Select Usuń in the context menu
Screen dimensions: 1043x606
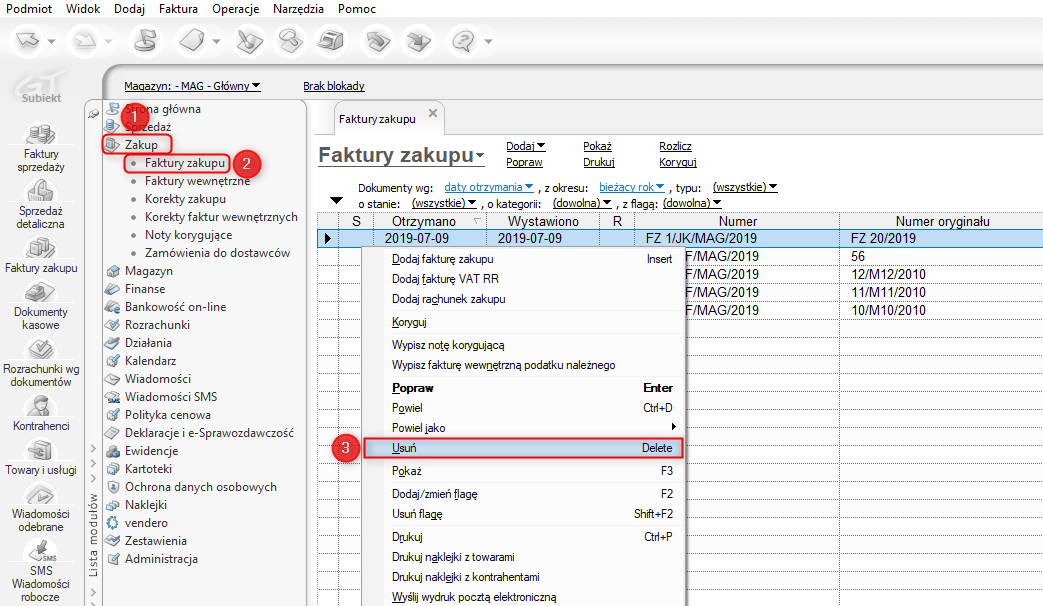coord(405,448)
